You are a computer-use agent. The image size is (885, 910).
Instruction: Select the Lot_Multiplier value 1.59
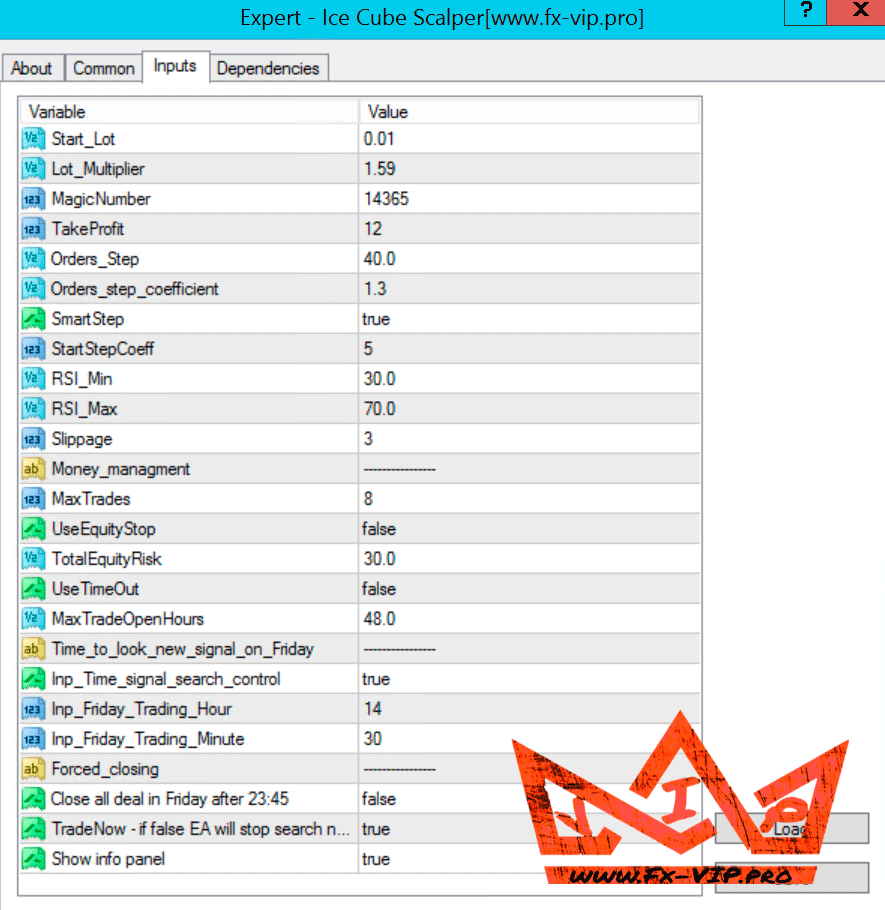coord(379,169)
